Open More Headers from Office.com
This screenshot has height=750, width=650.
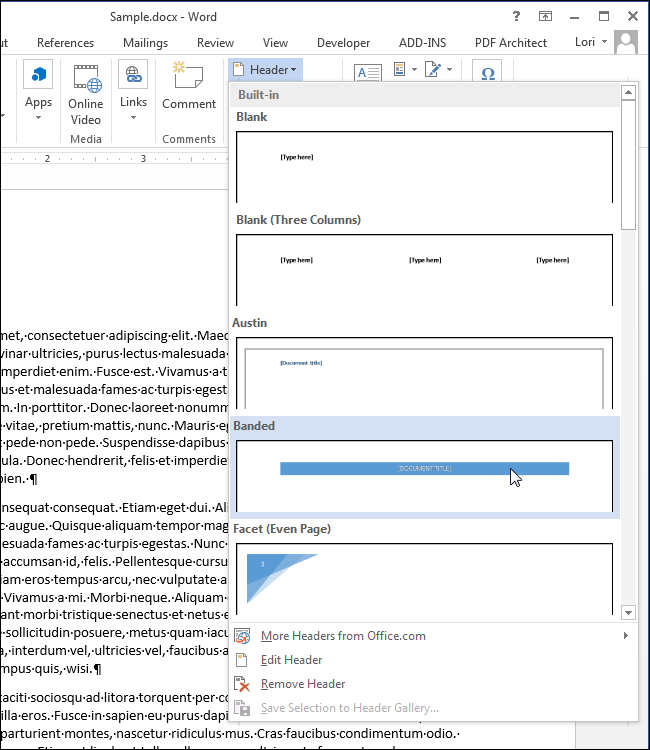tap(433, 636)
